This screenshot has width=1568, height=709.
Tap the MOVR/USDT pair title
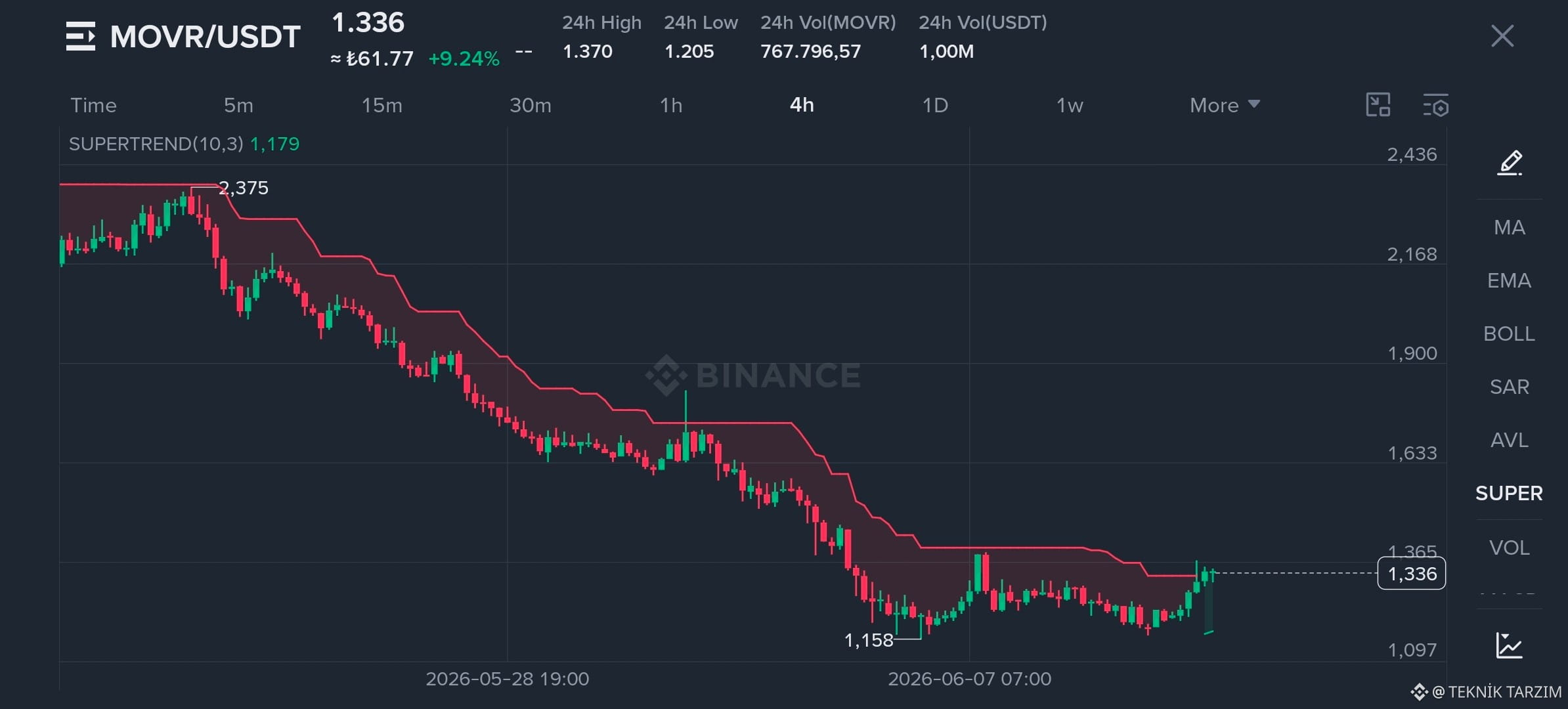(206, 37)
